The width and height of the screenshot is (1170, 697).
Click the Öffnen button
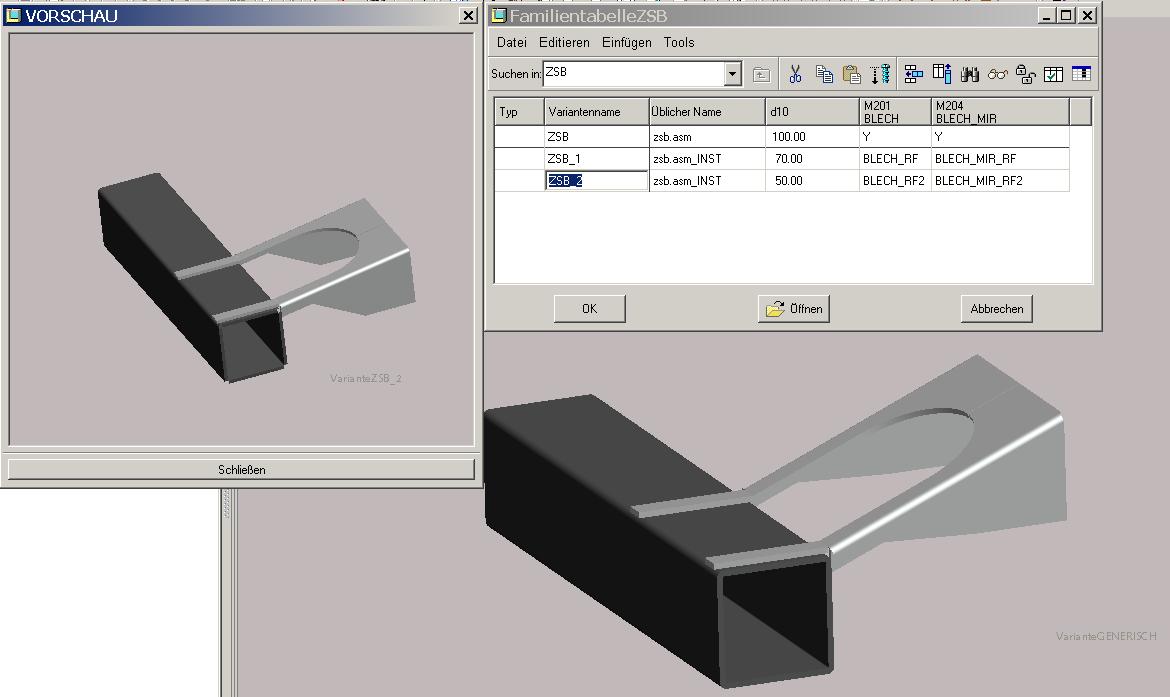point(794,309)
